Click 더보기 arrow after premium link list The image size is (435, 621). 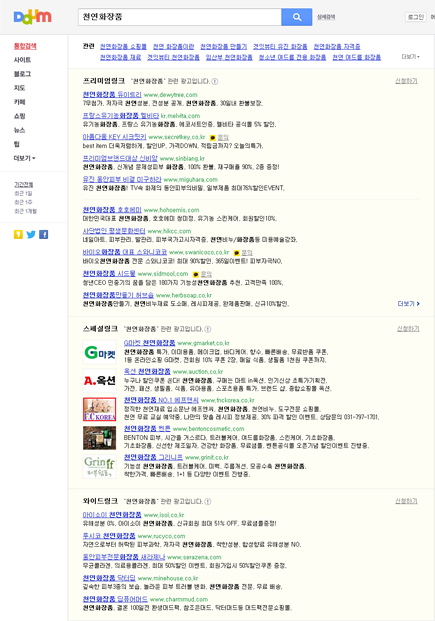408,304
